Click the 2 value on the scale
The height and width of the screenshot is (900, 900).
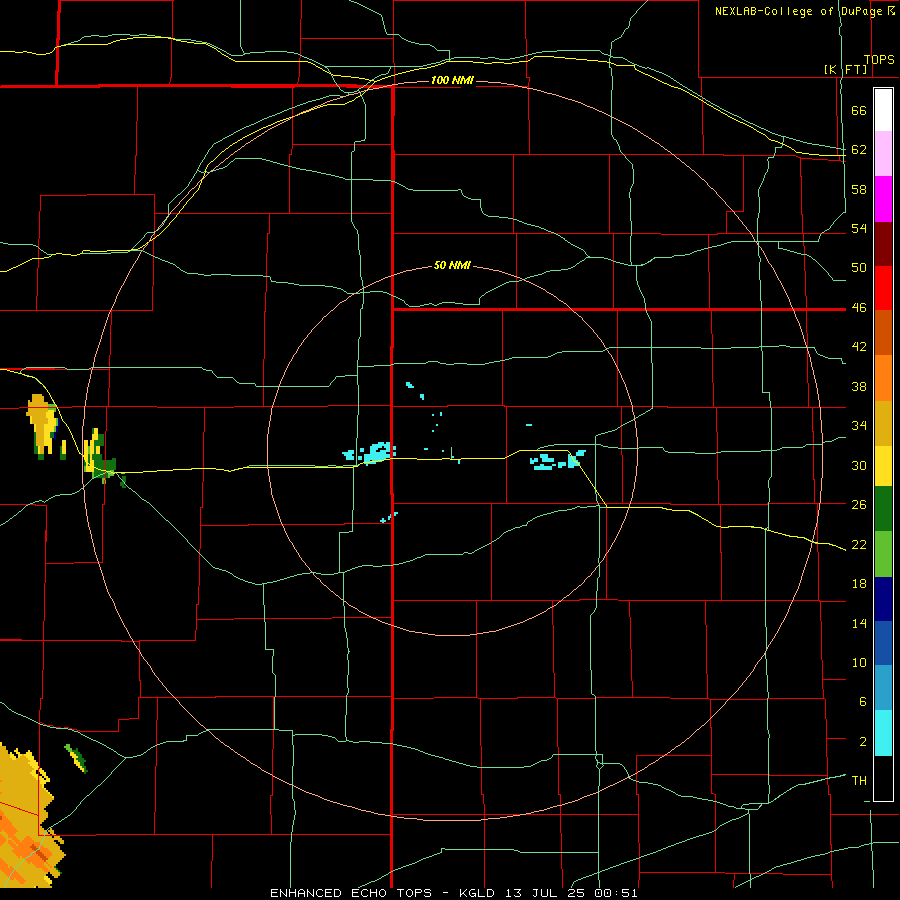[x=862, y=741]
